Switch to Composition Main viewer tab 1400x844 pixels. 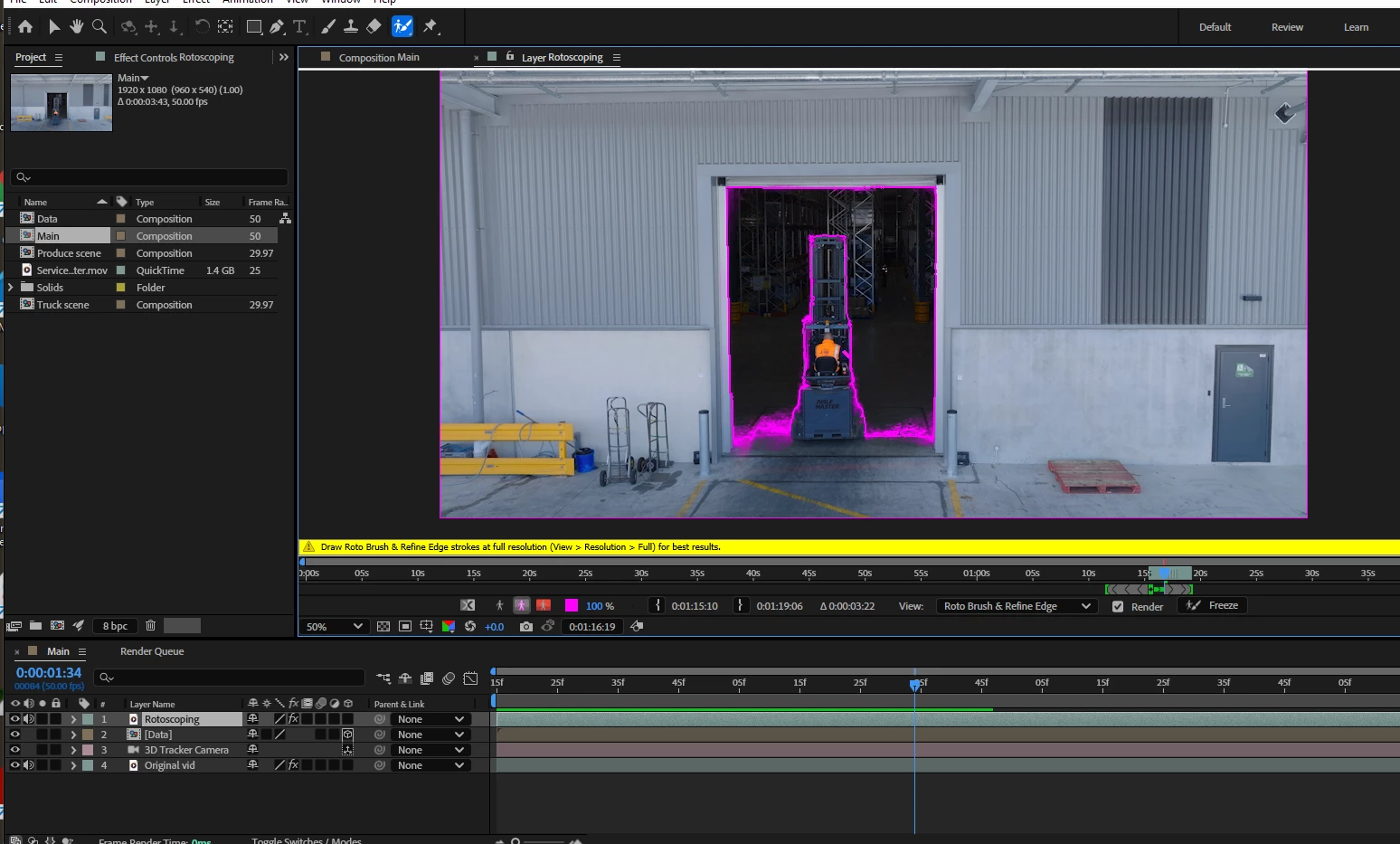379,57
